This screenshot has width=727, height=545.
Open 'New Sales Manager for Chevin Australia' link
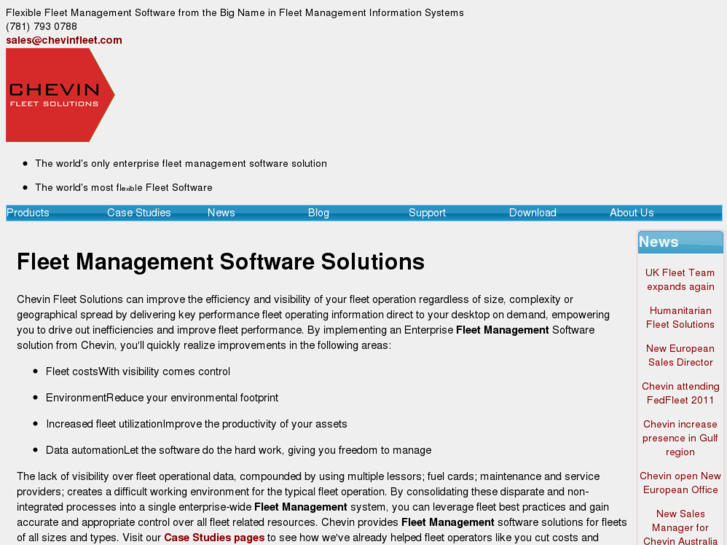[x=680, y=527]
